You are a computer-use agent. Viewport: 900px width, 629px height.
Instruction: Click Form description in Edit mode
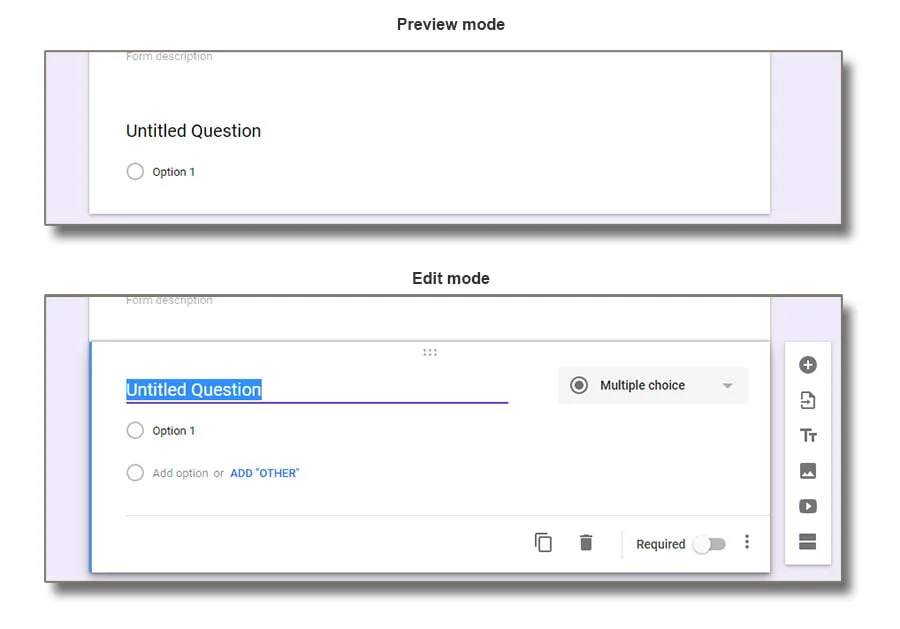(x=169, y=301)
